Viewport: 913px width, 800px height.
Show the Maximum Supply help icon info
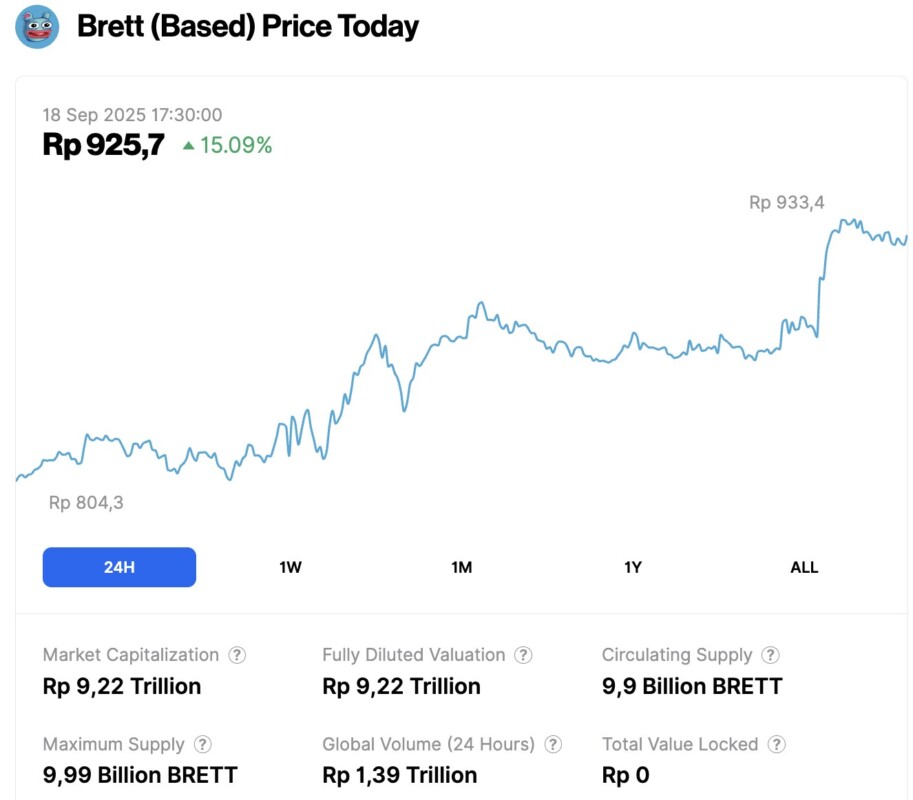(x=203, y=745)
